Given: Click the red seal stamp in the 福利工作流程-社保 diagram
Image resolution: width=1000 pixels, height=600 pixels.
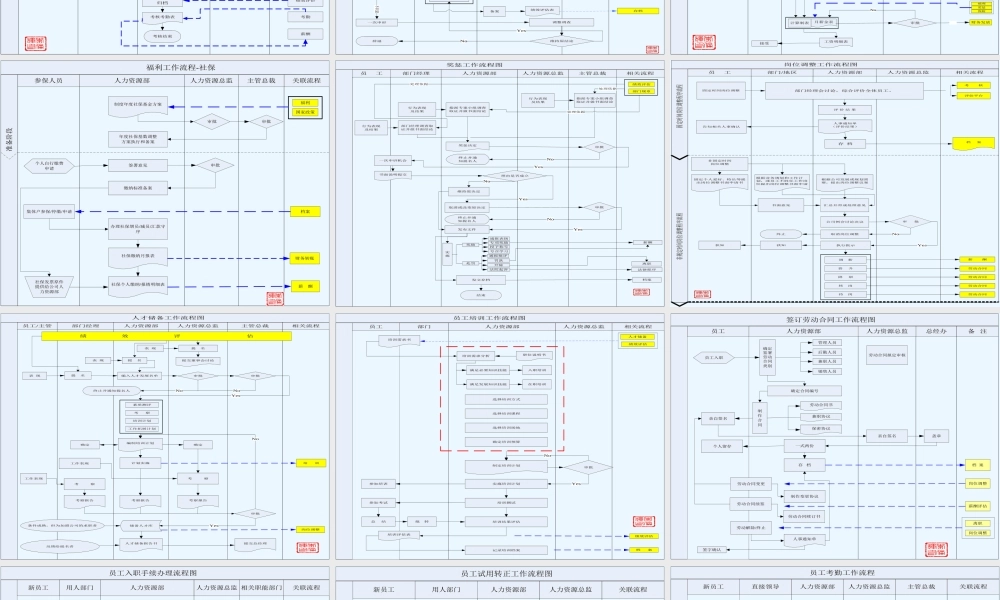Looking at the screenshot, I should tap(276, 297).
